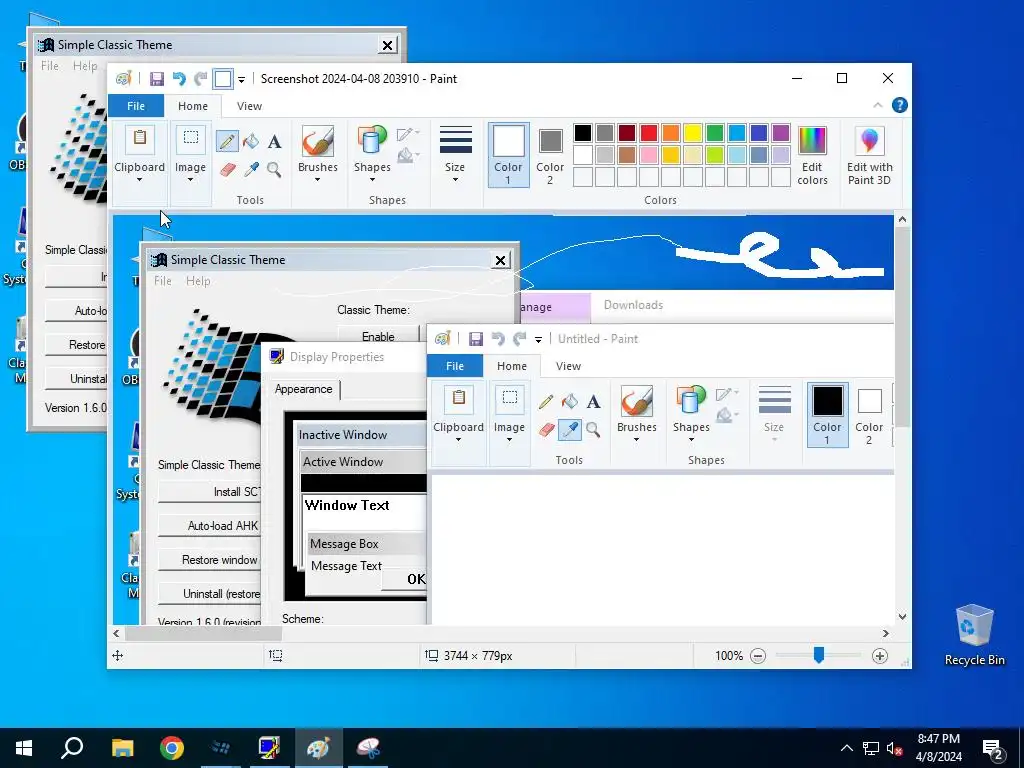This screenshot has width=1024, height=768.
Task: Open Google Chrome from the taskbar
Action: tap(172, 748)
